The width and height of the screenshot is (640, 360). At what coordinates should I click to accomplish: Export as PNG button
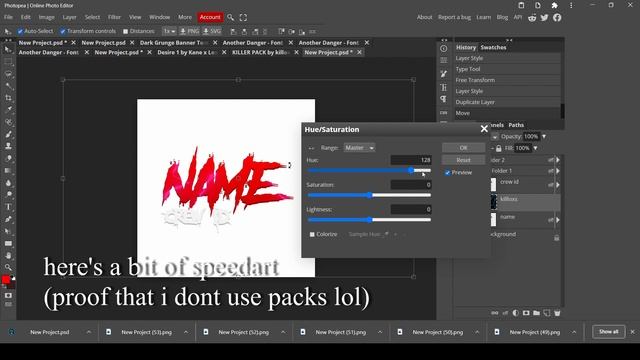pyautogui.click(x=190, y=31)
